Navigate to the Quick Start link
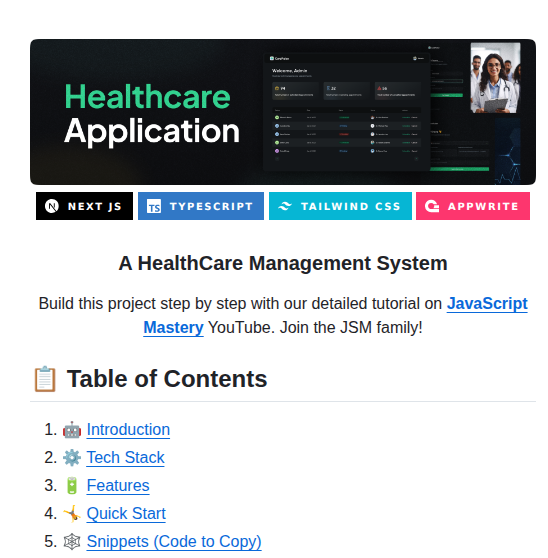The image size is (548, 558). pos(126,514)
